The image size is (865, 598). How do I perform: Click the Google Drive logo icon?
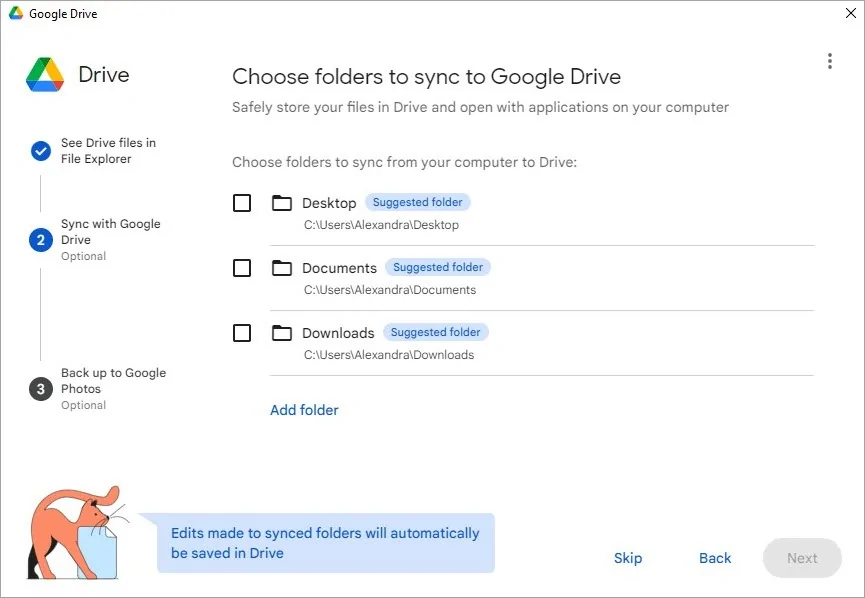pos(44,74)
